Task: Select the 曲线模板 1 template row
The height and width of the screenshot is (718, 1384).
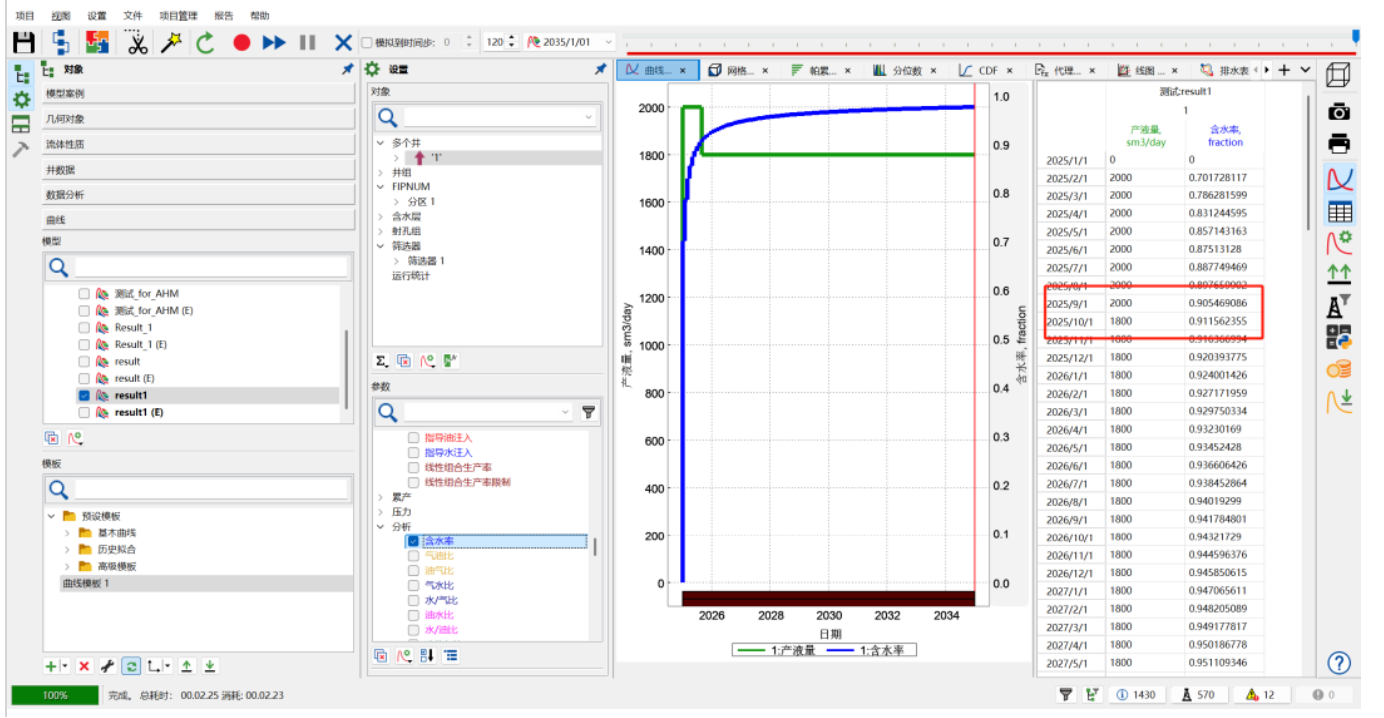Action: pos(198,583)
